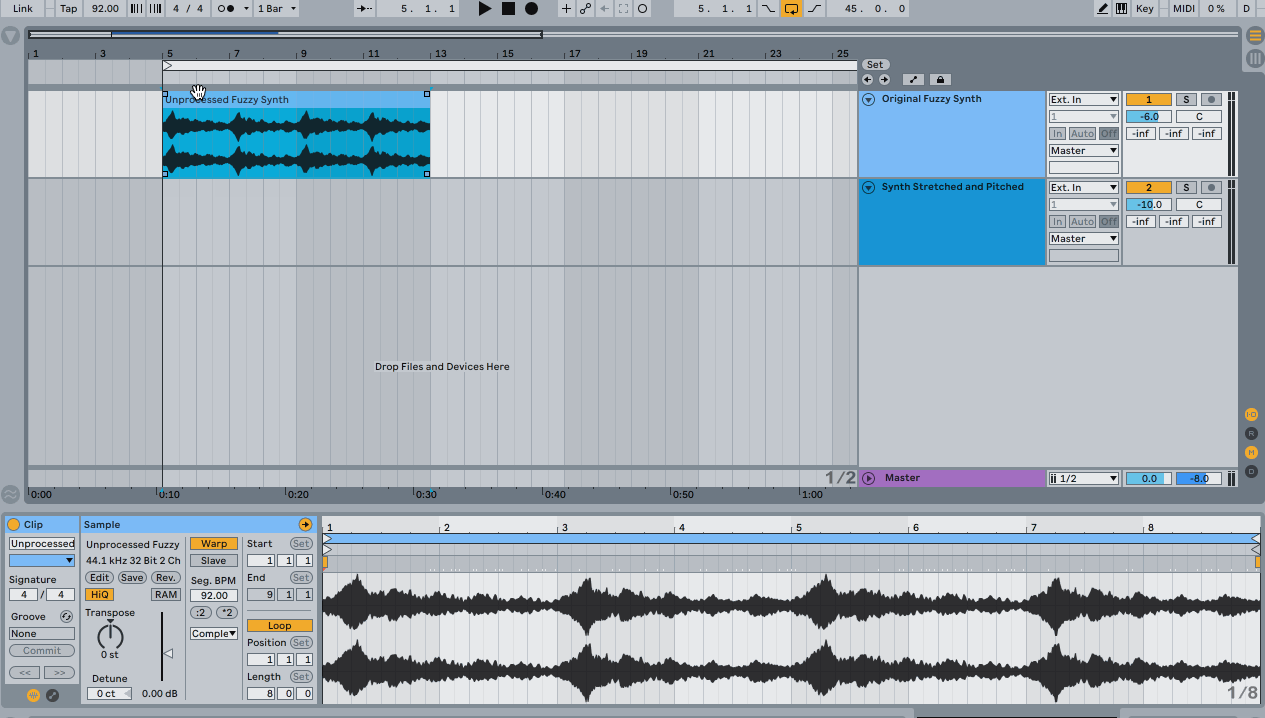Screen dimensions: 1265x718
Task: Solo the Synth Stretched and Pitched track
Action: [1185, 188]
